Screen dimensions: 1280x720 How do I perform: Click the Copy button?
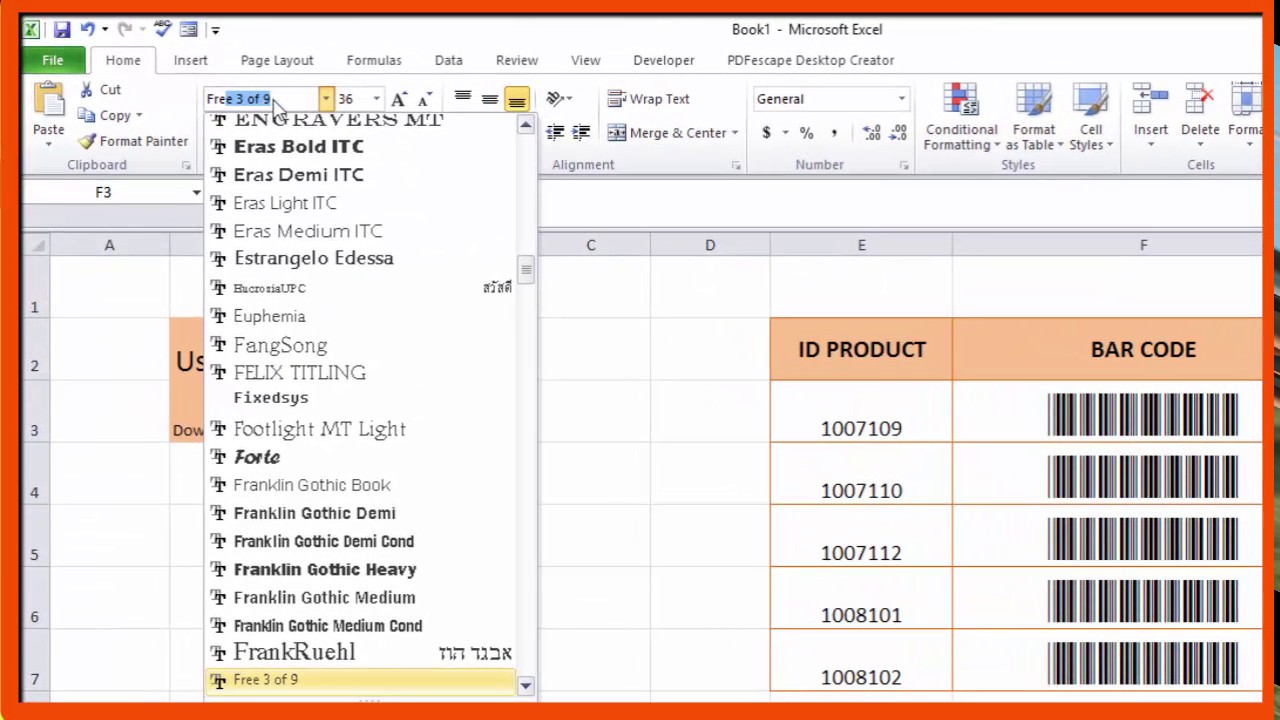point(106,115)
